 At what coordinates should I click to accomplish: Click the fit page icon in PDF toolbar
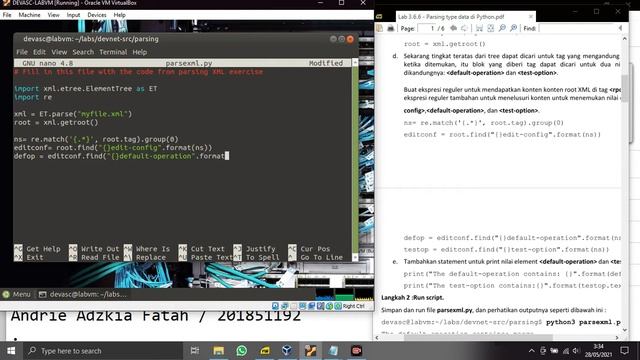click(491, 28)
